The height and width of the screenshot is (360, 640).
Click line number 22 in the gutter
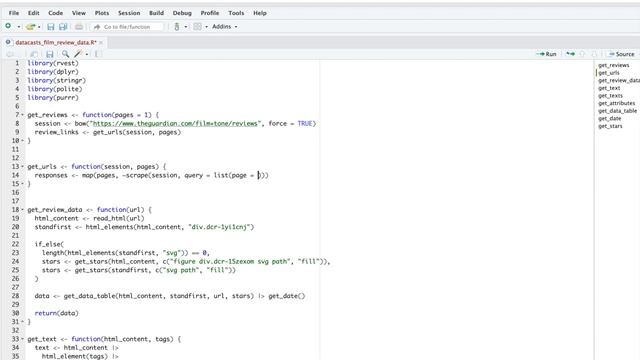point(15,244)
